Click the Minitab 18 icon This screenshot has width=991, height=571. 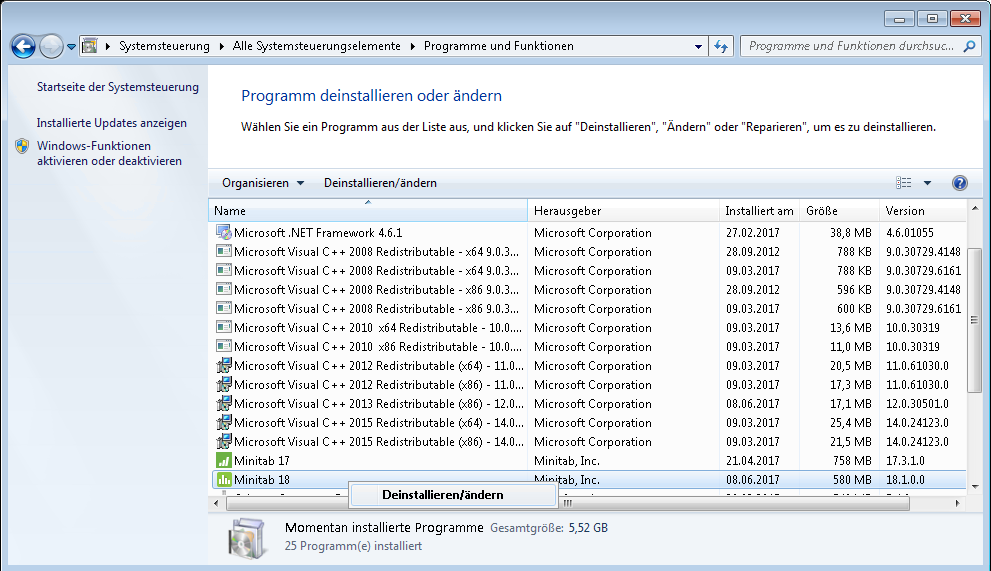(224, 479)
